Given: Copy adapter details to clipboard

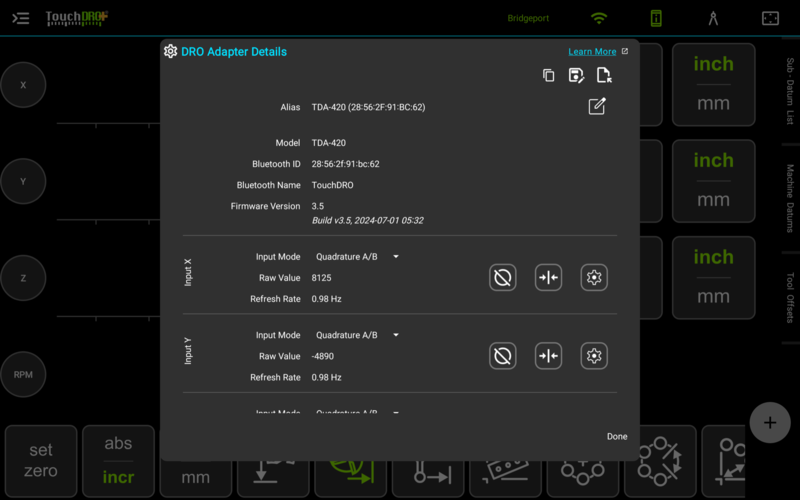Looking at the screenshot, I should (x=548, y=76).
